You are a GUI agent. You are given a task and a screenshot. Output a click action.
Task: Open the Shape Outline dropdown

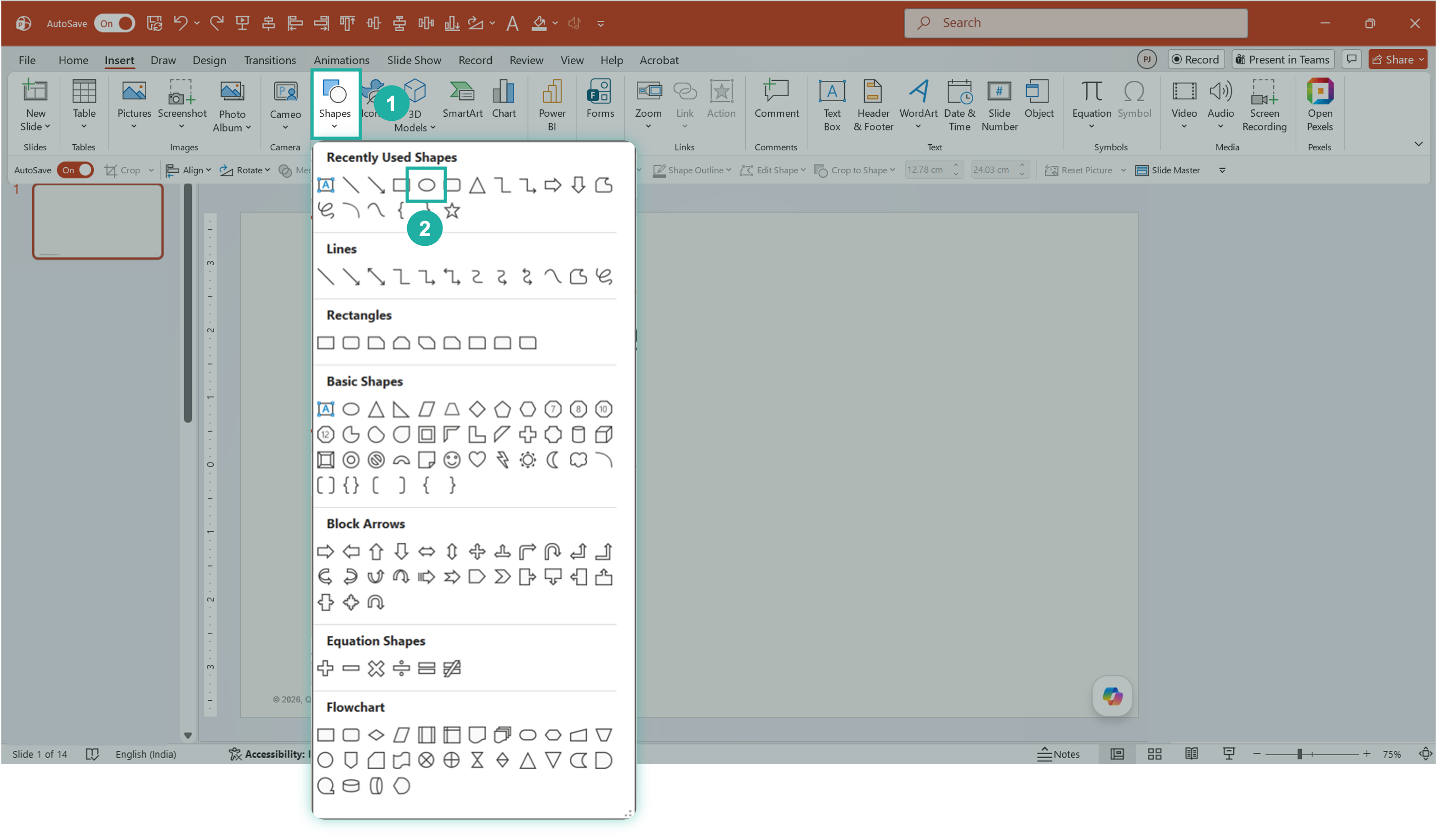point(691,170)
